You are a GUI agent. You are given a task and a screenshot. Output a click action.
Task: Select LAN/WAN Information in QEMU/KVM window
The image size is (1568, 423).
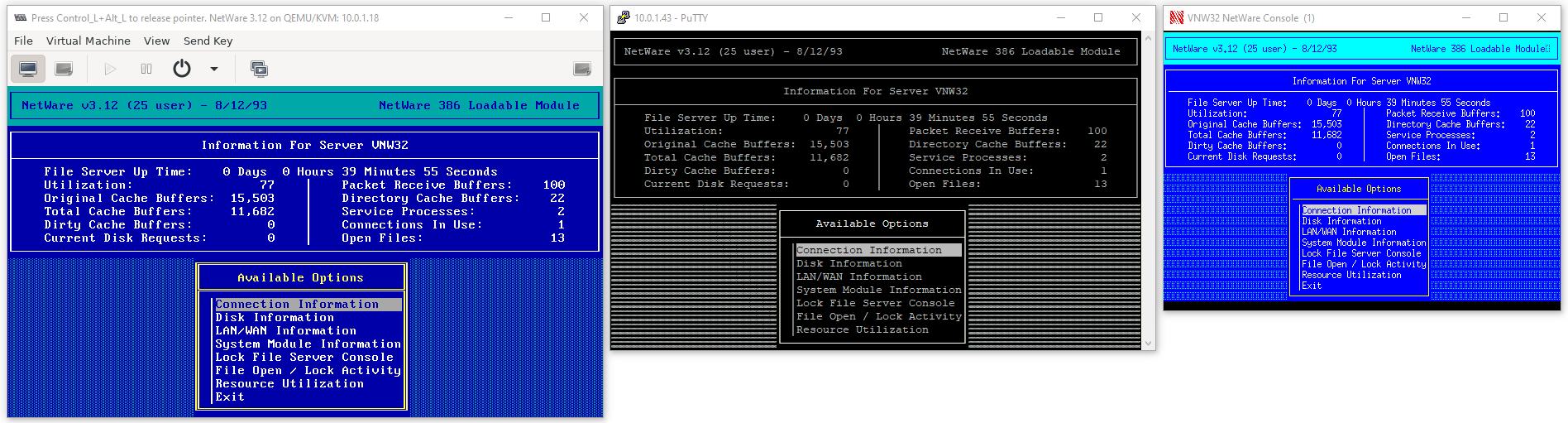pyautogui.click(x=285, y=331)
